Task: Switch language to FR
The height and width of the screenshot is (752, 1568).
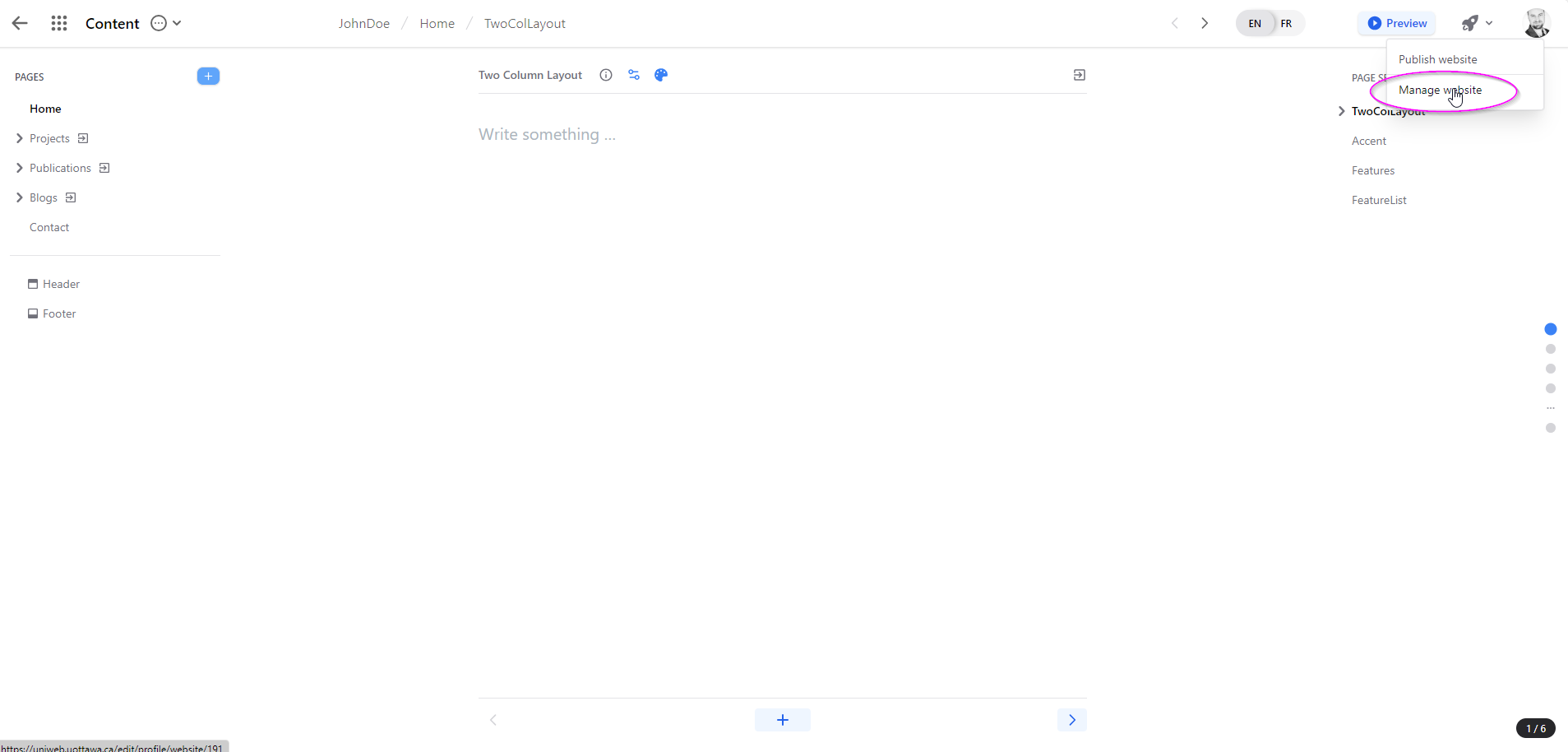Action: tap(1287, 23)
